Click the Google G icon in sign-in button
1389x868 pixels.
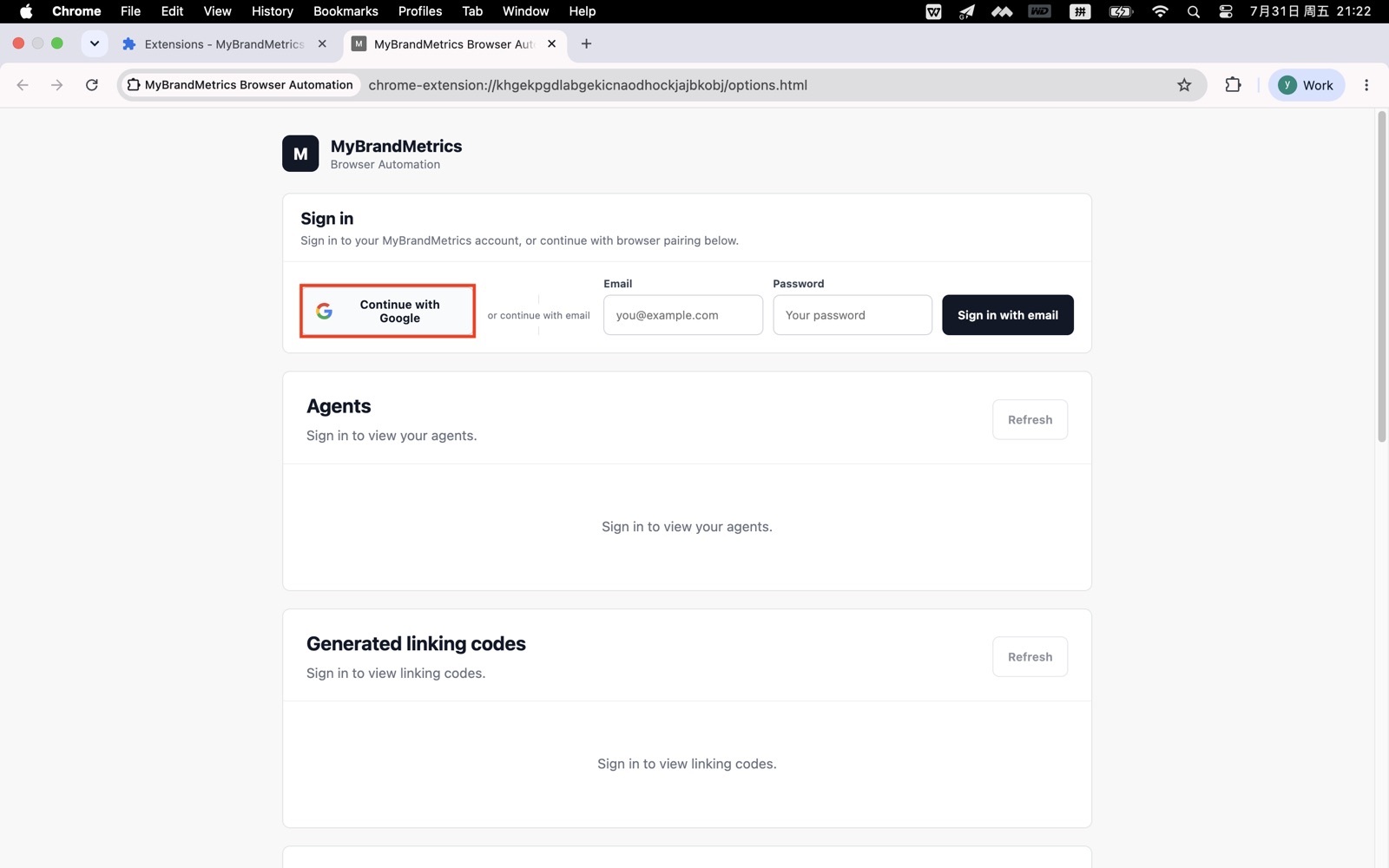point(325,311)
